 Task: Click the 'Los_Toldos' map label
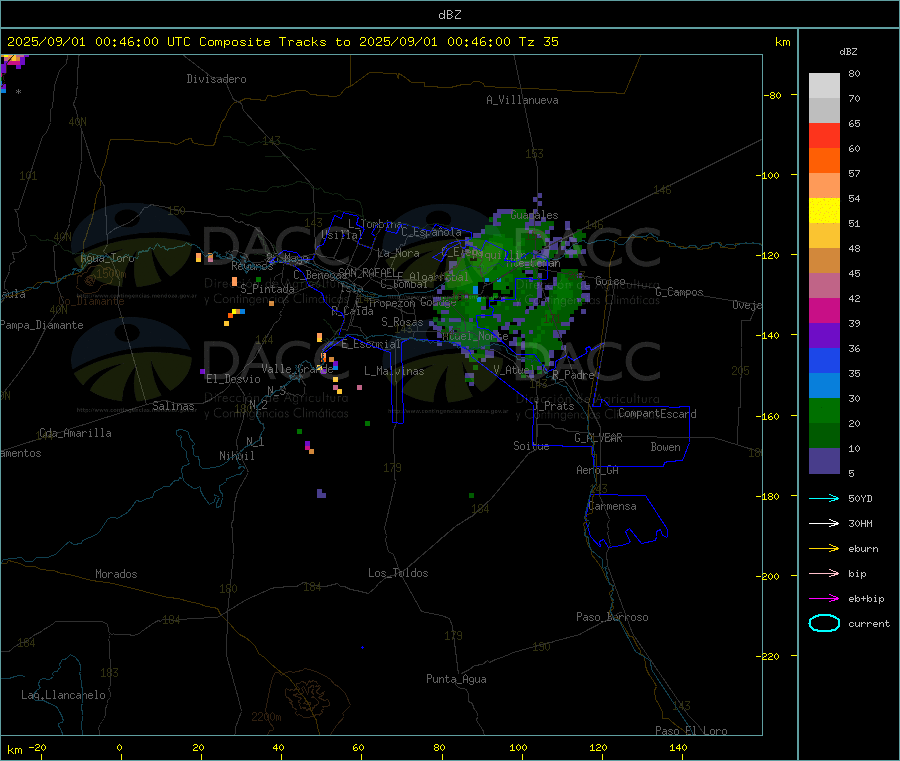(398, 573)
